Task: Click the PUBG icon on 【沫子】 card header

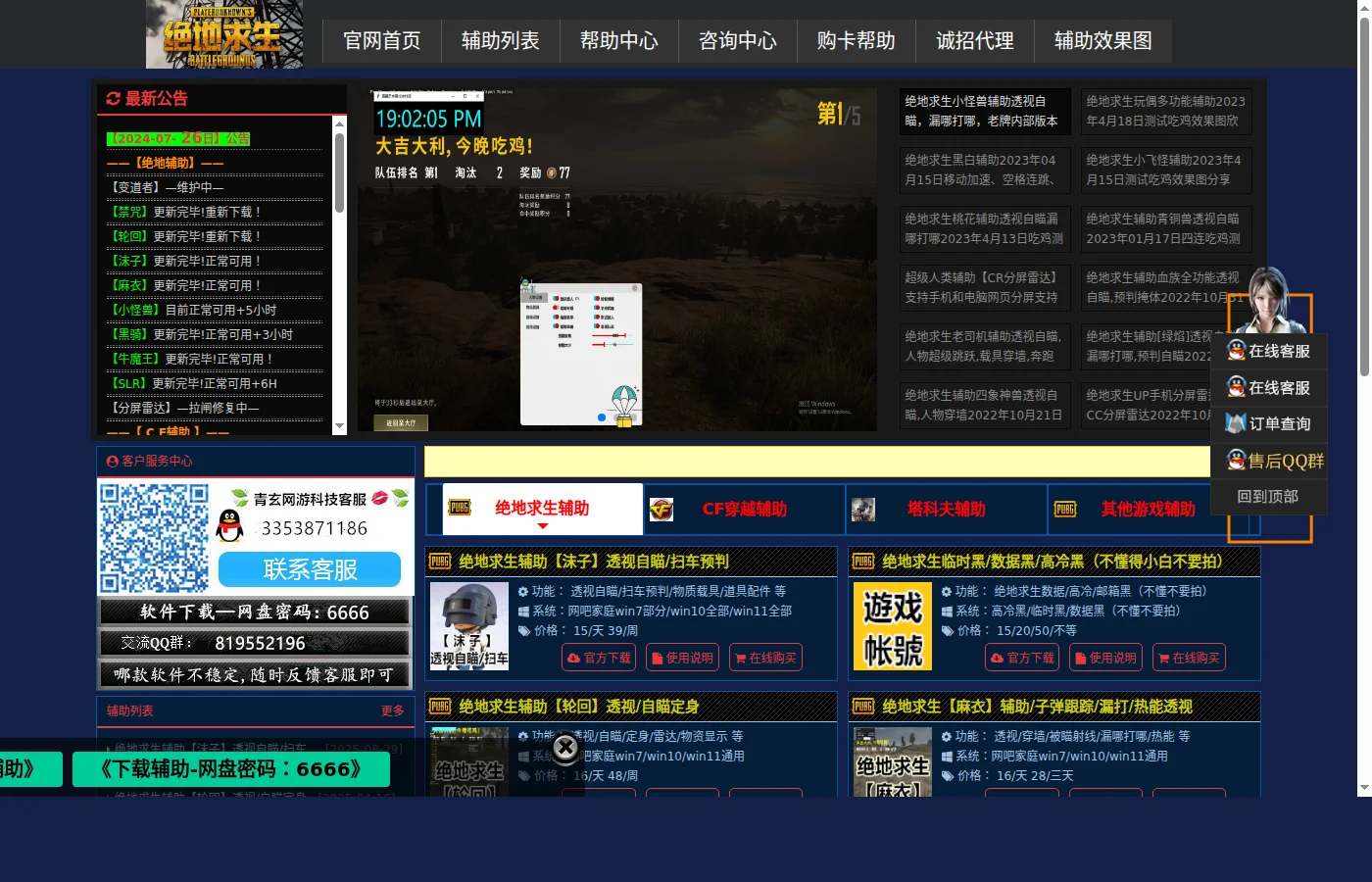Action: (x=440, y=562)
